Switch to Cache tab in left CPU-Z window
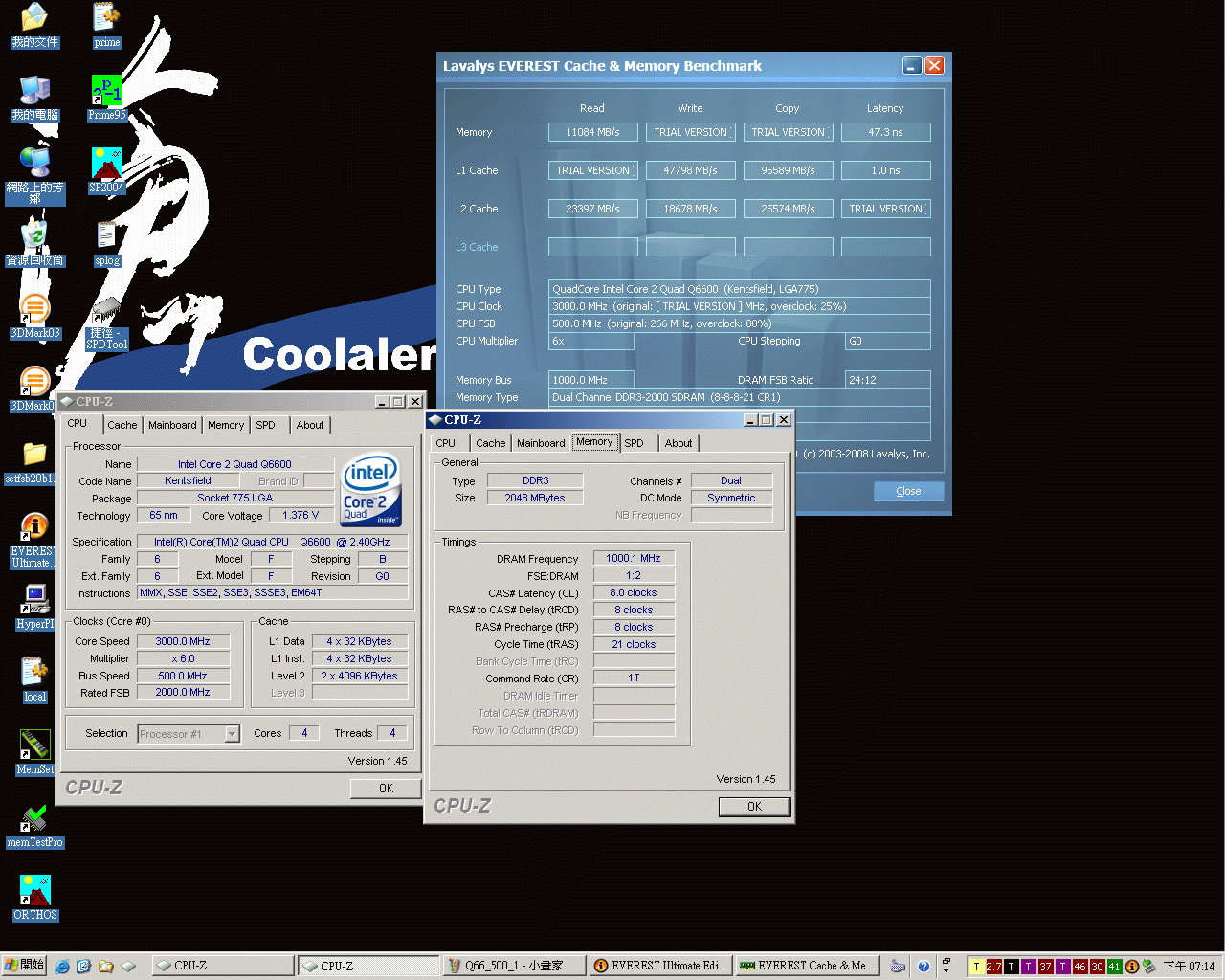 click(122, 425)
